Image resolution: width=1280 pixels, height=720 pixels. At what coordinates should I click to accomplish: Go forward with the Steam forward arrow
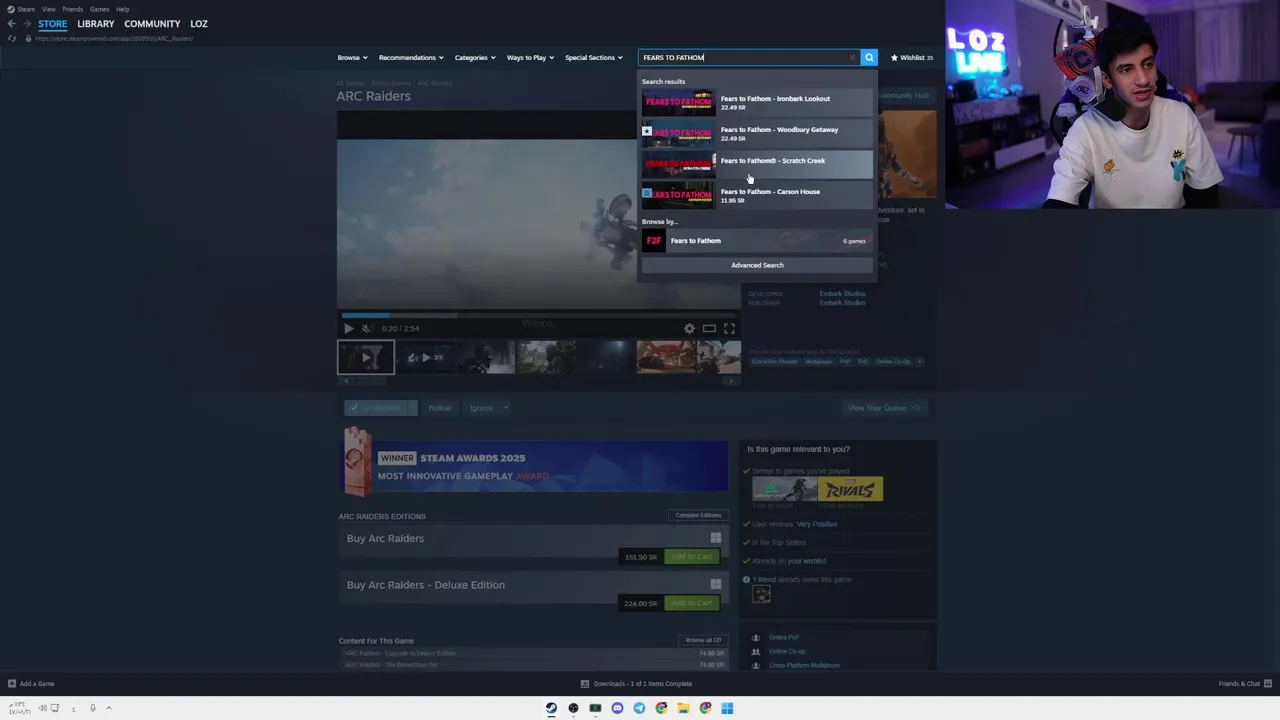[x=27, y=24]
